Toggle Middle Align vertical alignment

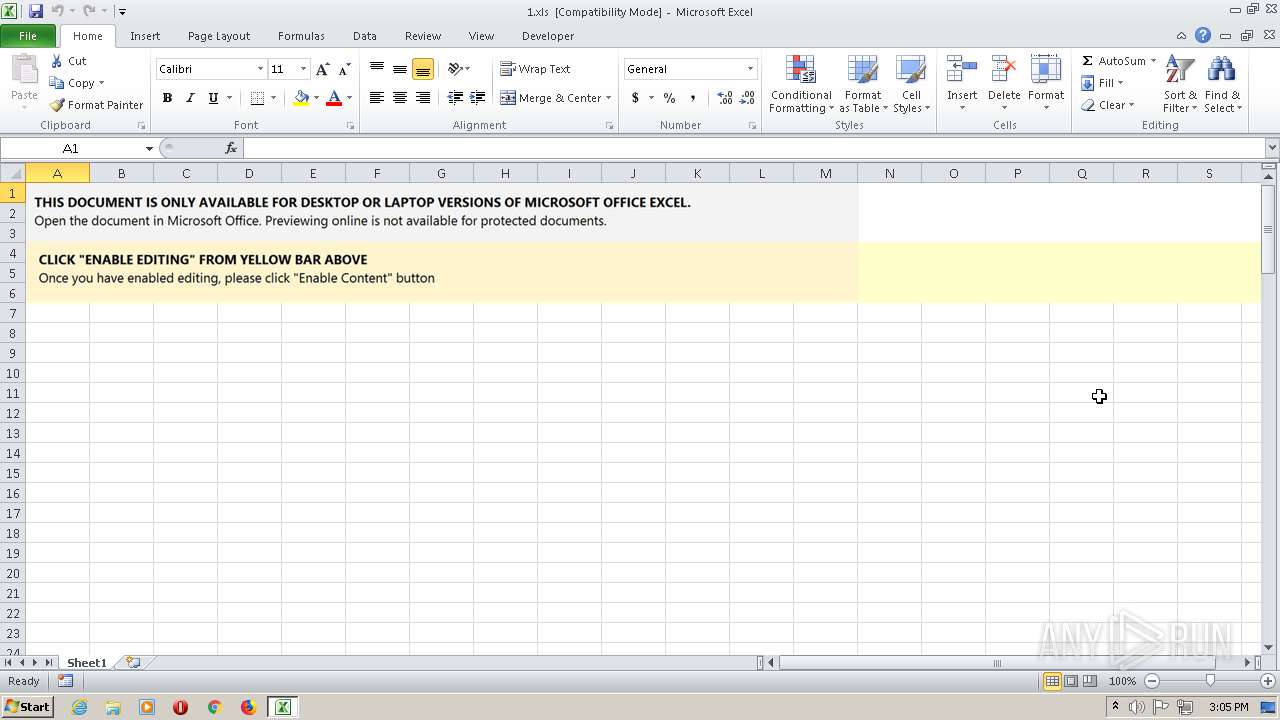point(400,69)
